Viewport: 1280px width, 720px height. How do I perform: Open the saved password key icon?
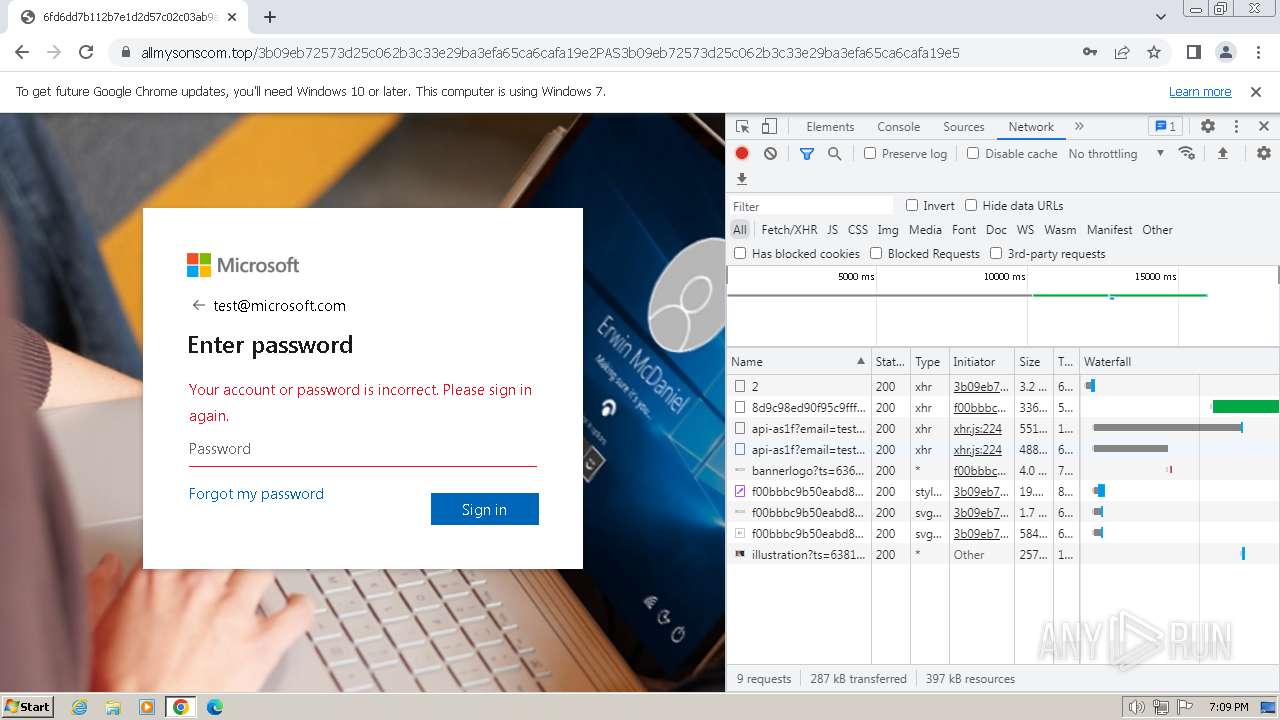point(1090,52)
